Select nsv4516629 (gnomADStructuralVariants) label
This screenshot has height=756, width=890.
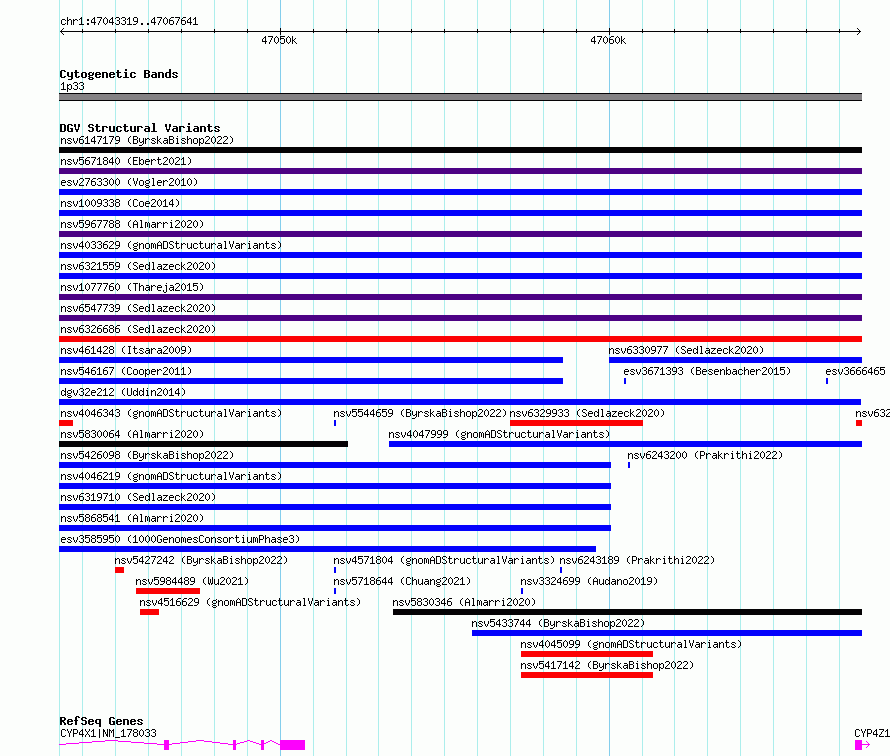(x=250, y=602)
